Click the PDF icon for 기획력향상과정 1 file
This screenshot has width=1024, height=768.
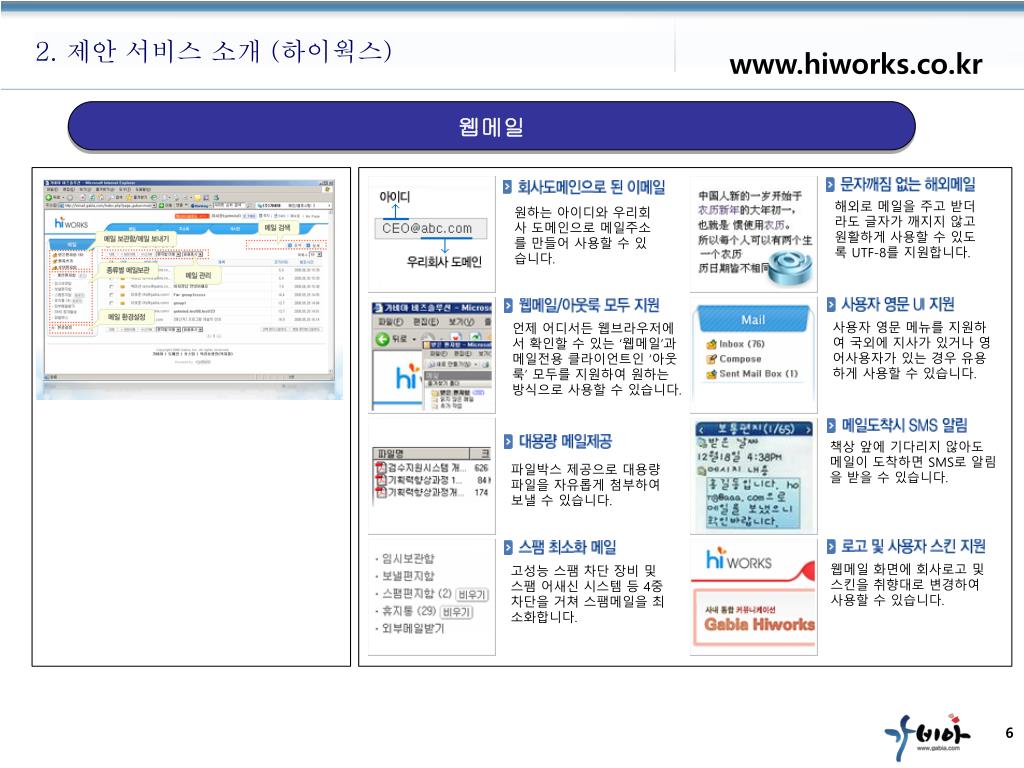point(381,480)
